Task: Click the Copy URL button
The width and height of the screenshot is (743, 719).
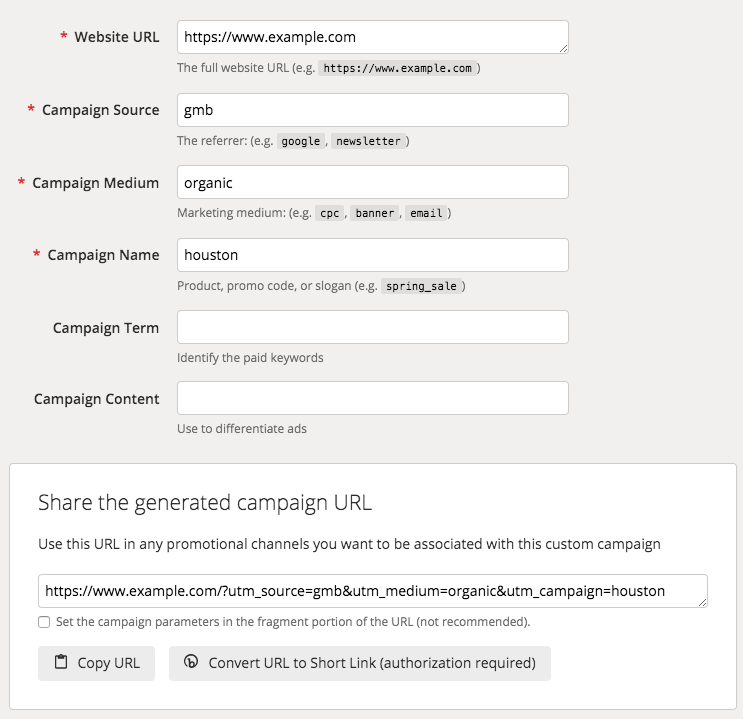Action: 96,663
